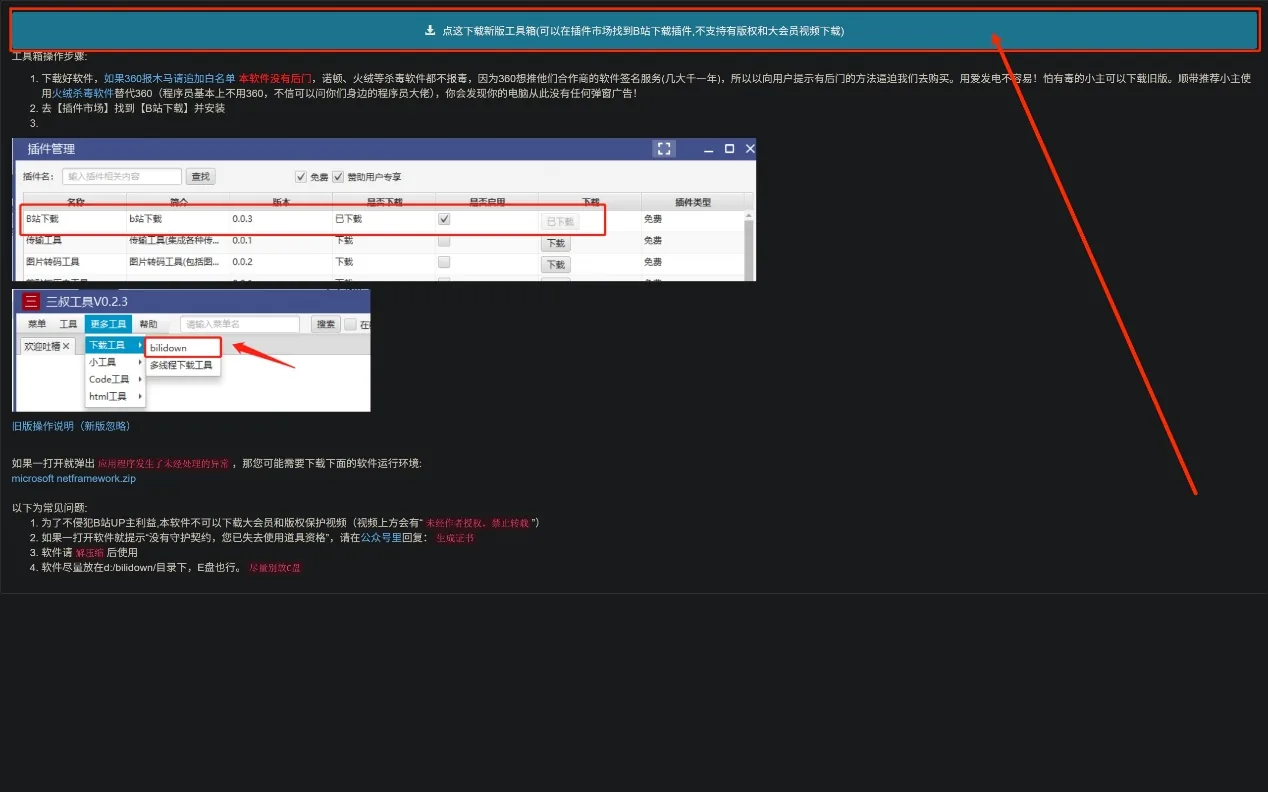Open the 如果360报木马请追加白名单 link
This screenshot has height=792, width=1268.
(170, 78)
